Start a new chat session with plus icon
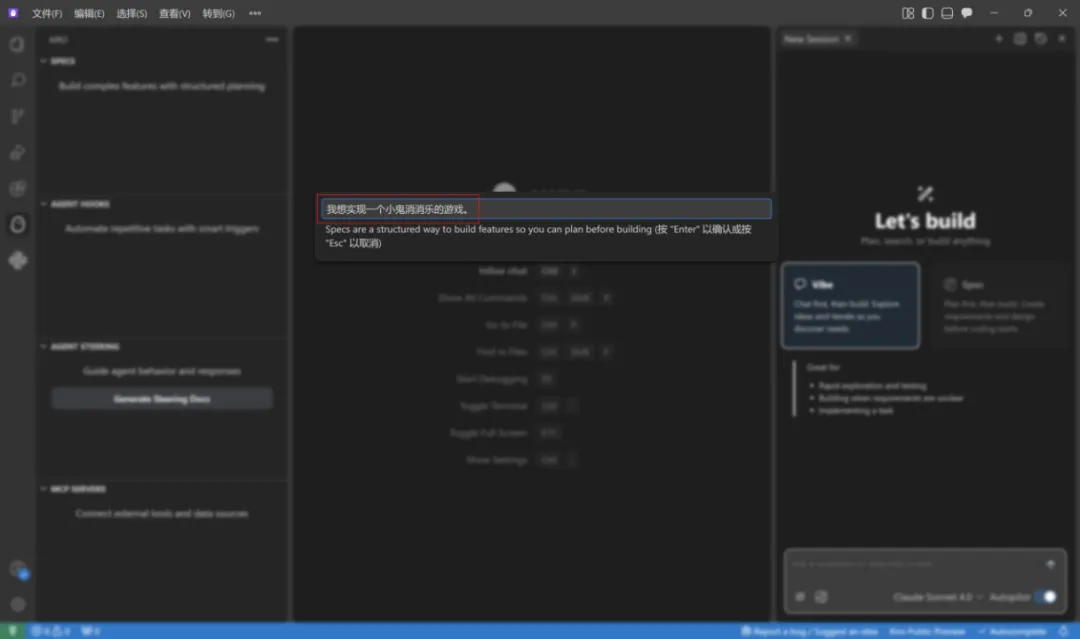 point(999,39)
